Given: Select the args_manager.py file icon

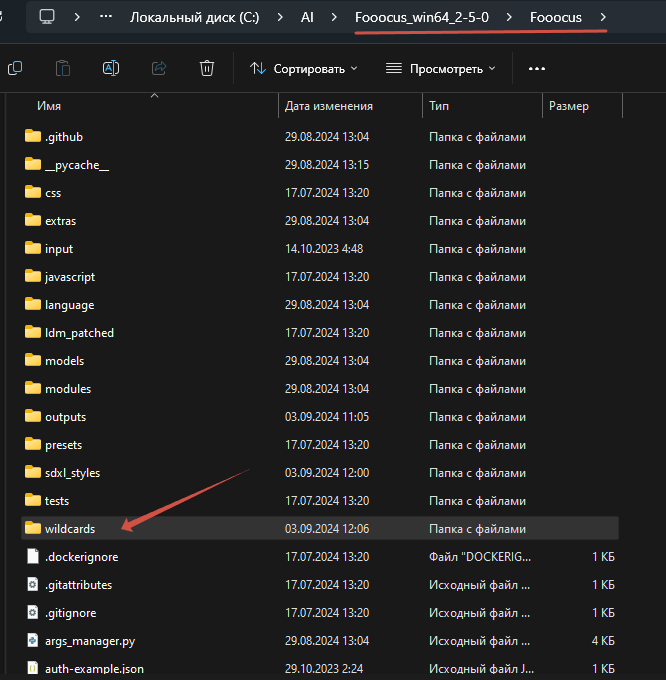Looking at the screenshot, I should point(33,640).
